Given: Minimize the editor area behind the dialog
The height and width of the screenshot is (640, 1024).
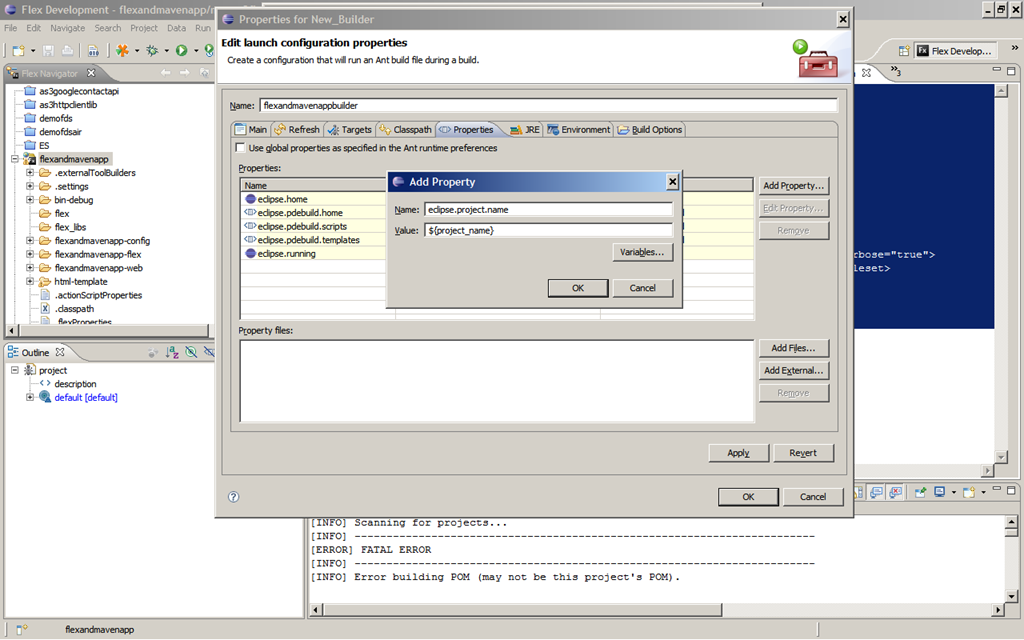Looking at the screenshot, I should [x=997, y=69].
